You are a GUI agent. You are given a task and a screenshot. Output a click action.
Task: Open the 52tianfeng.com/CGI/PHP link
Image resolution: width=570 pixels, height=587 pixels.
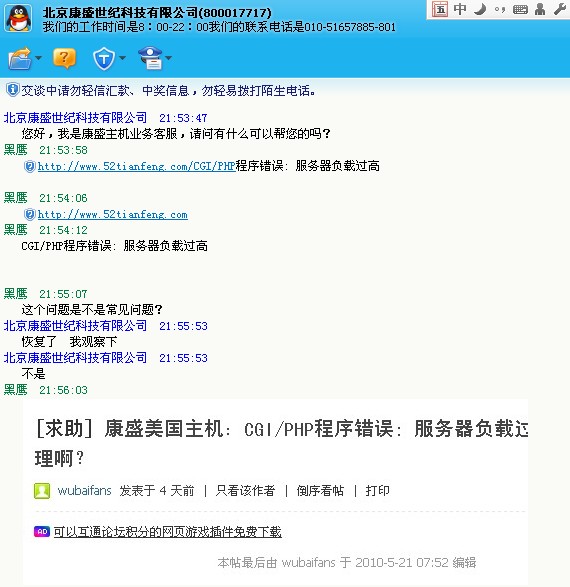[137, 166]
